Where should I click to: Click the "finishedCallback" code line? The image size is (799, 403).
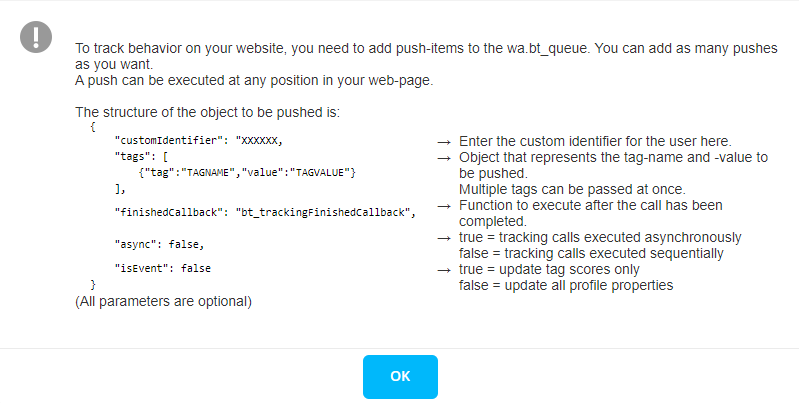pos(264,212)
